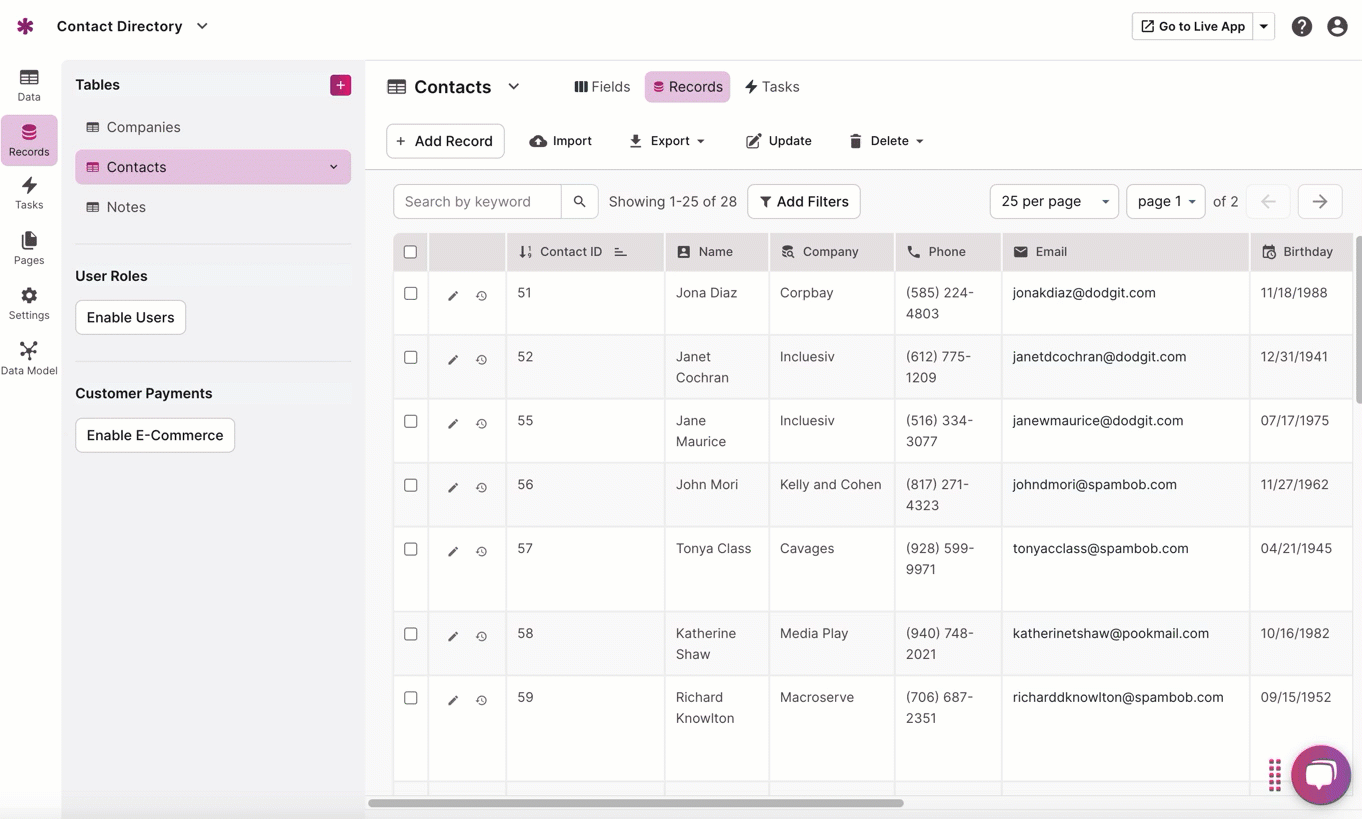Screen dimensions: 1362x819
Task: Select the Tonya Class row checkbox
Action: click(410, 549)
